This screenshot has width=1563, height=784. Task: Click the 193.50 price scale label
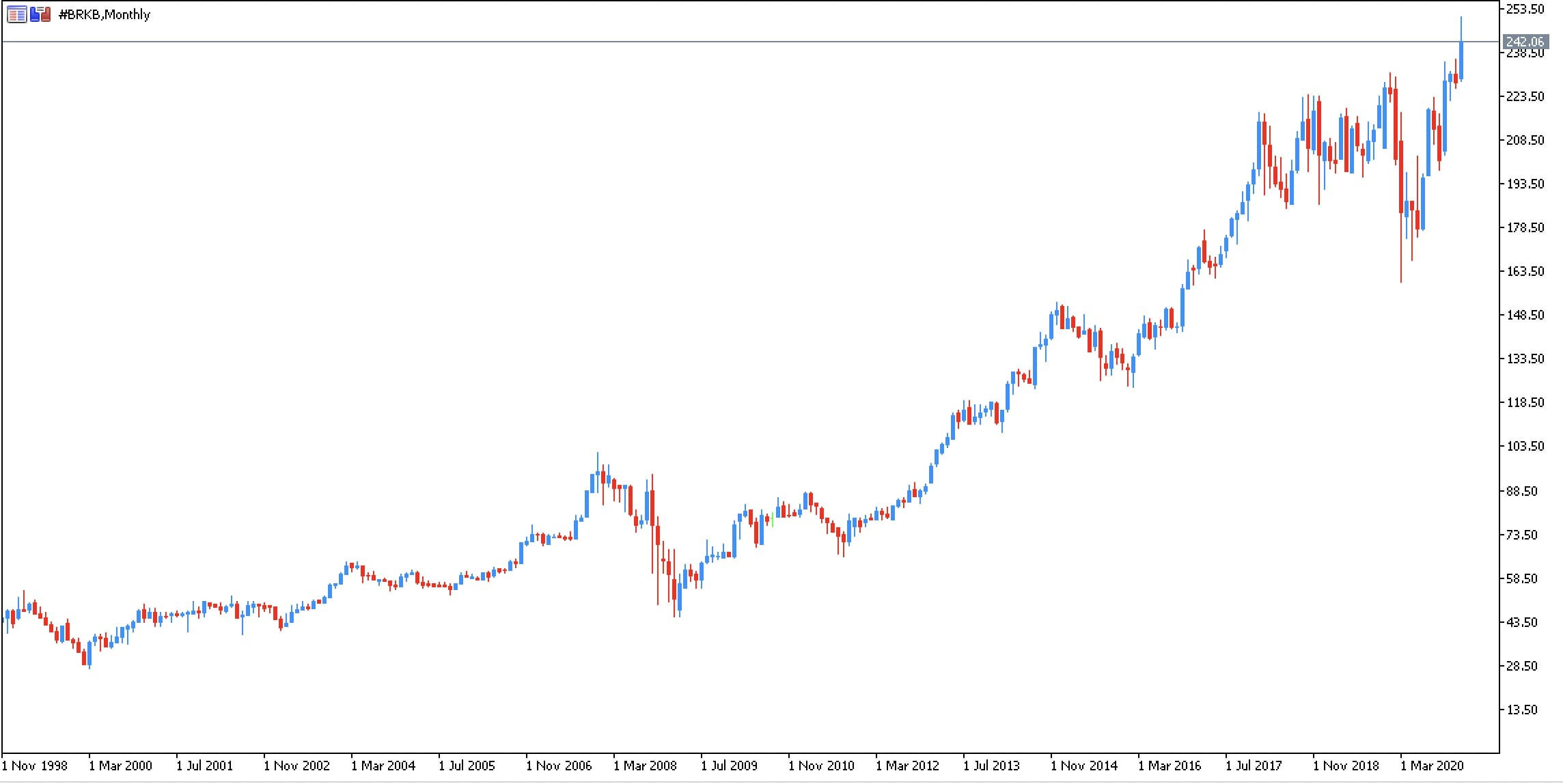(1524, 184)
